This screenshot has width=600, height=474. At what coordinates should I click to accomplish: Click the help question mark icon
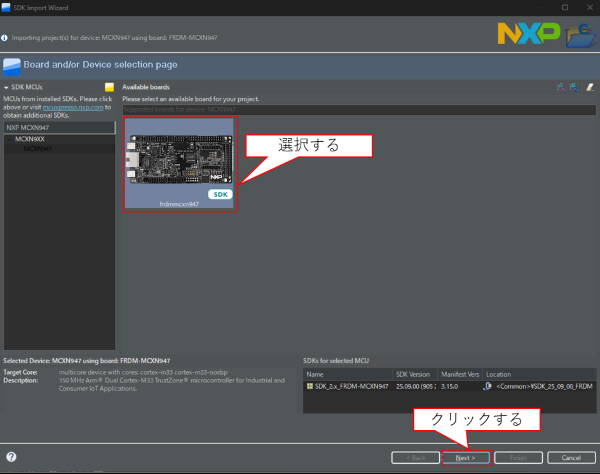(x=11, y=457)
